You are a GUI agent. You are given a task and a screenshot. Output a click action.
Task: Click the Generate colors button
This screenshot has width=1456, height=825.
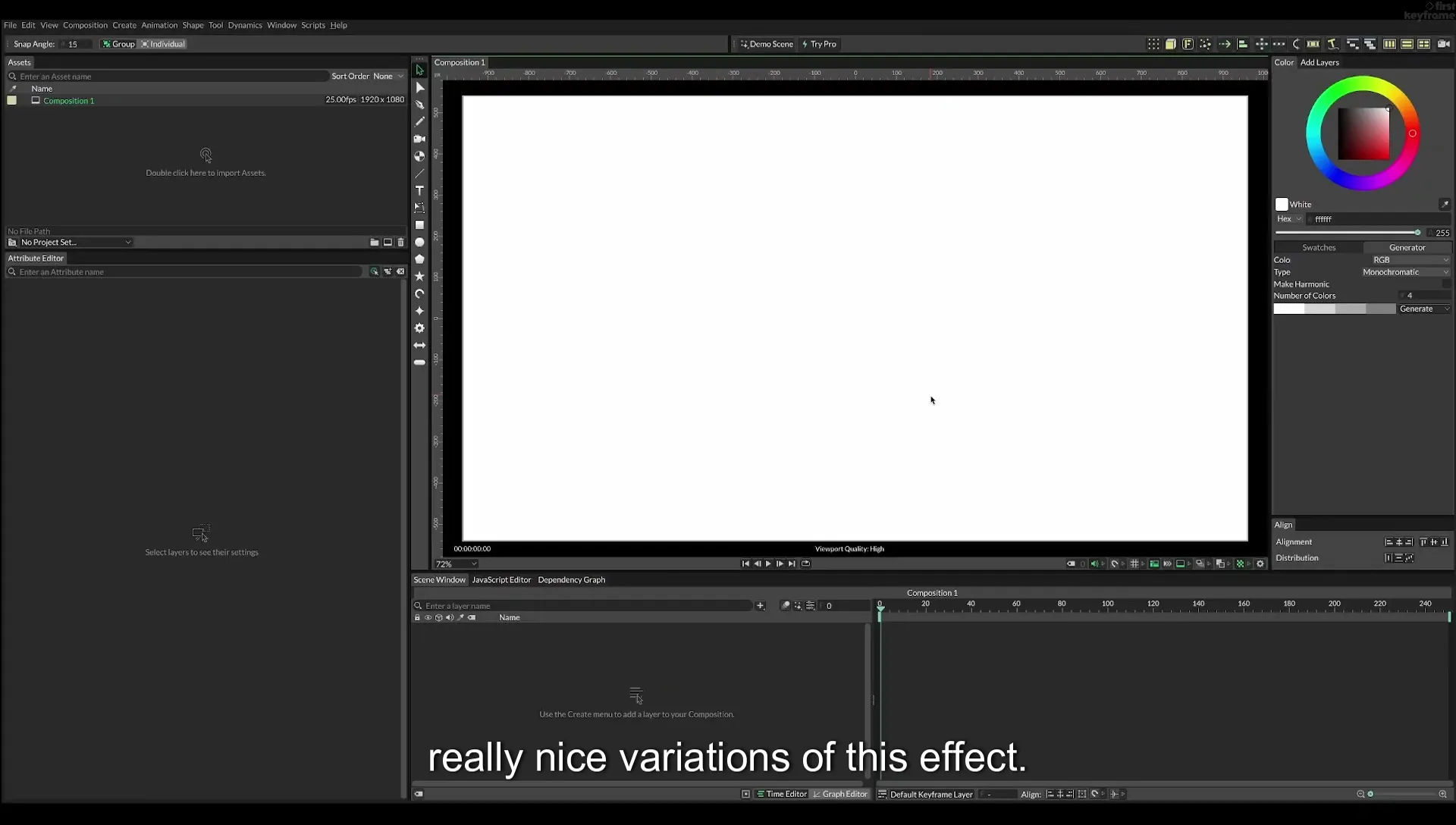click(x=1424, y=309)
